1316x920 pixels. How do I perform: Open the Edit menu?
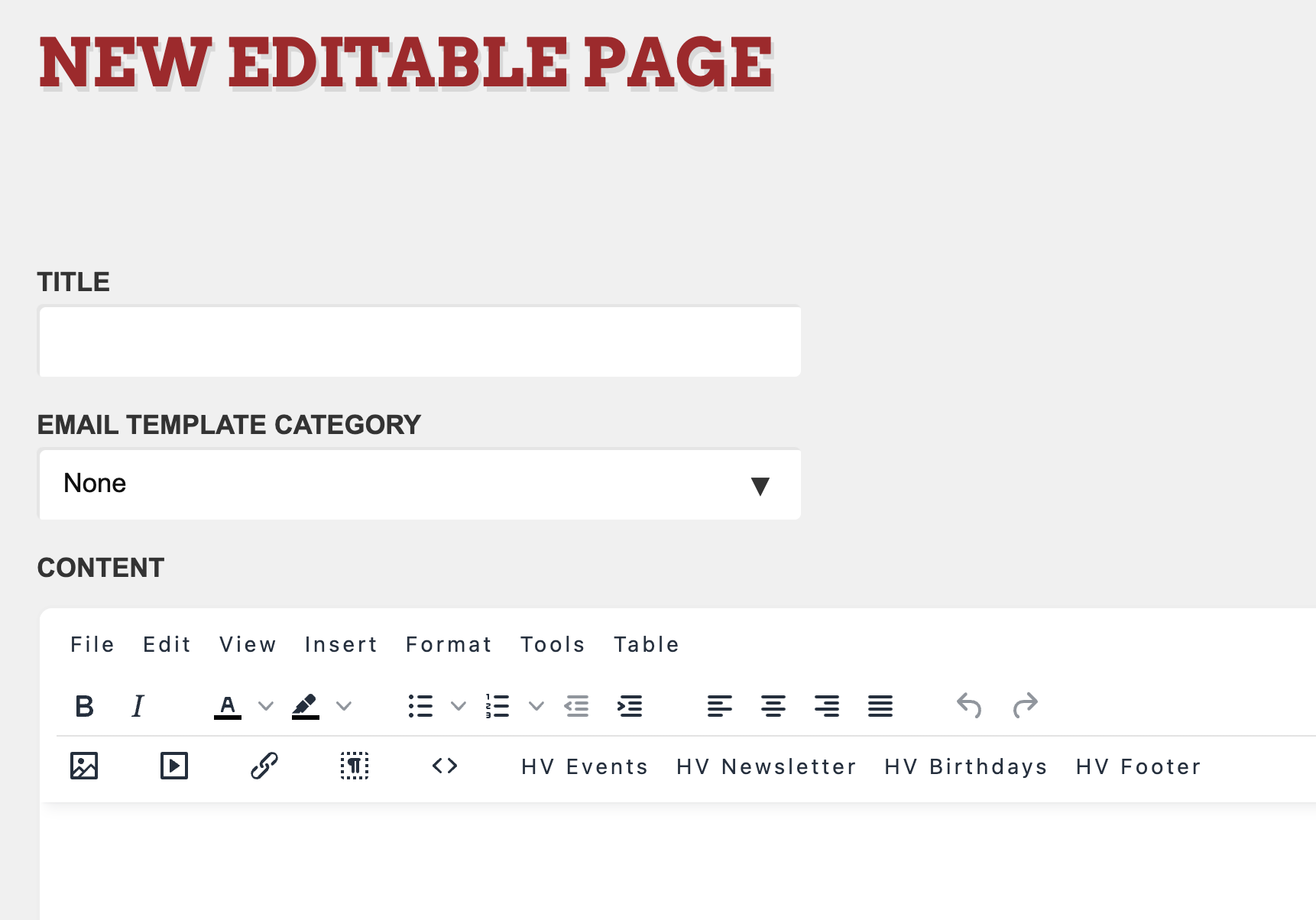click(167, 645)
